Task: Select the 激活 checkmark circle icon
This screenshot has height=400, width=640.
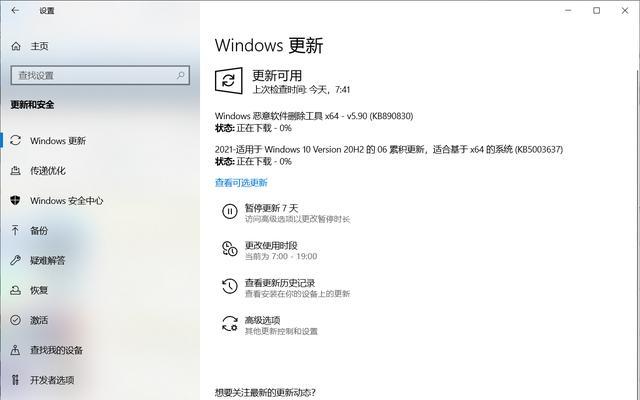Action: [16, 320]
